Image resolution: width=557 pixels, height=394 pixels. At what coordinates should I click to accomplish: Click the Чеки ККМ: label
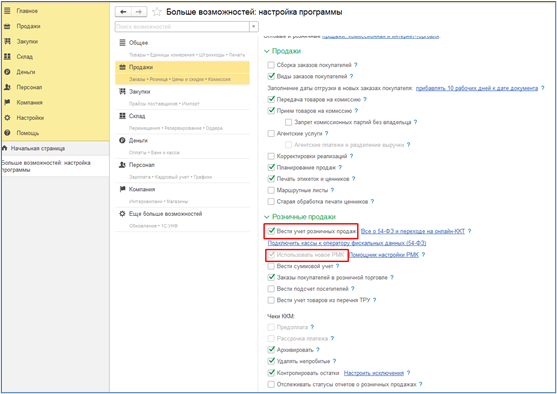click(x=281, y=316)
